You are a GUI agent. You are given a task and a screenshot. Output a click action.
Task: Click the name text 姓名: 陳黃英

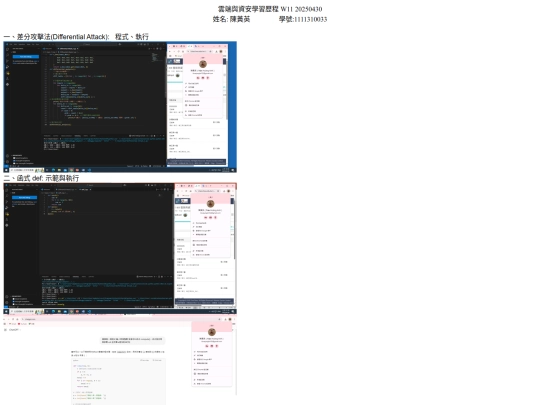coord(231,19)
